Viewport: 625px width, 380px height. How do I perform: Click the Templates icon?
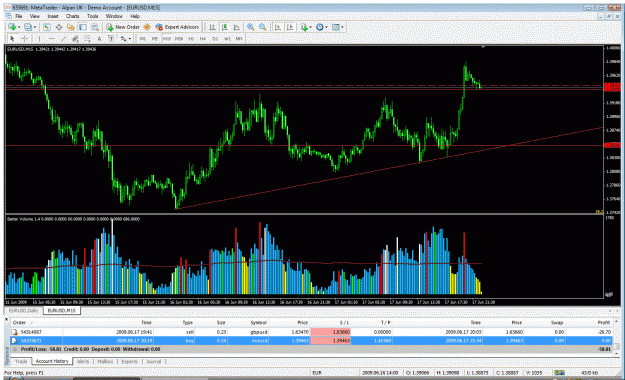(336, 27)
